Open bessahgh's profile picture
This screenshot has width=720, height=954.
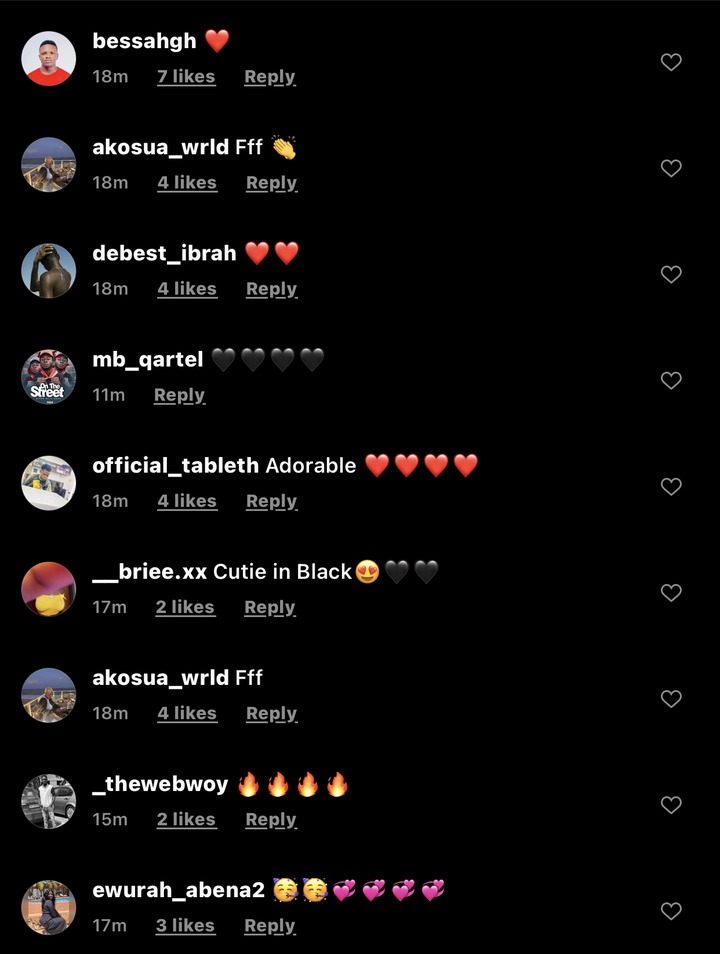click(x=49, y=58)
